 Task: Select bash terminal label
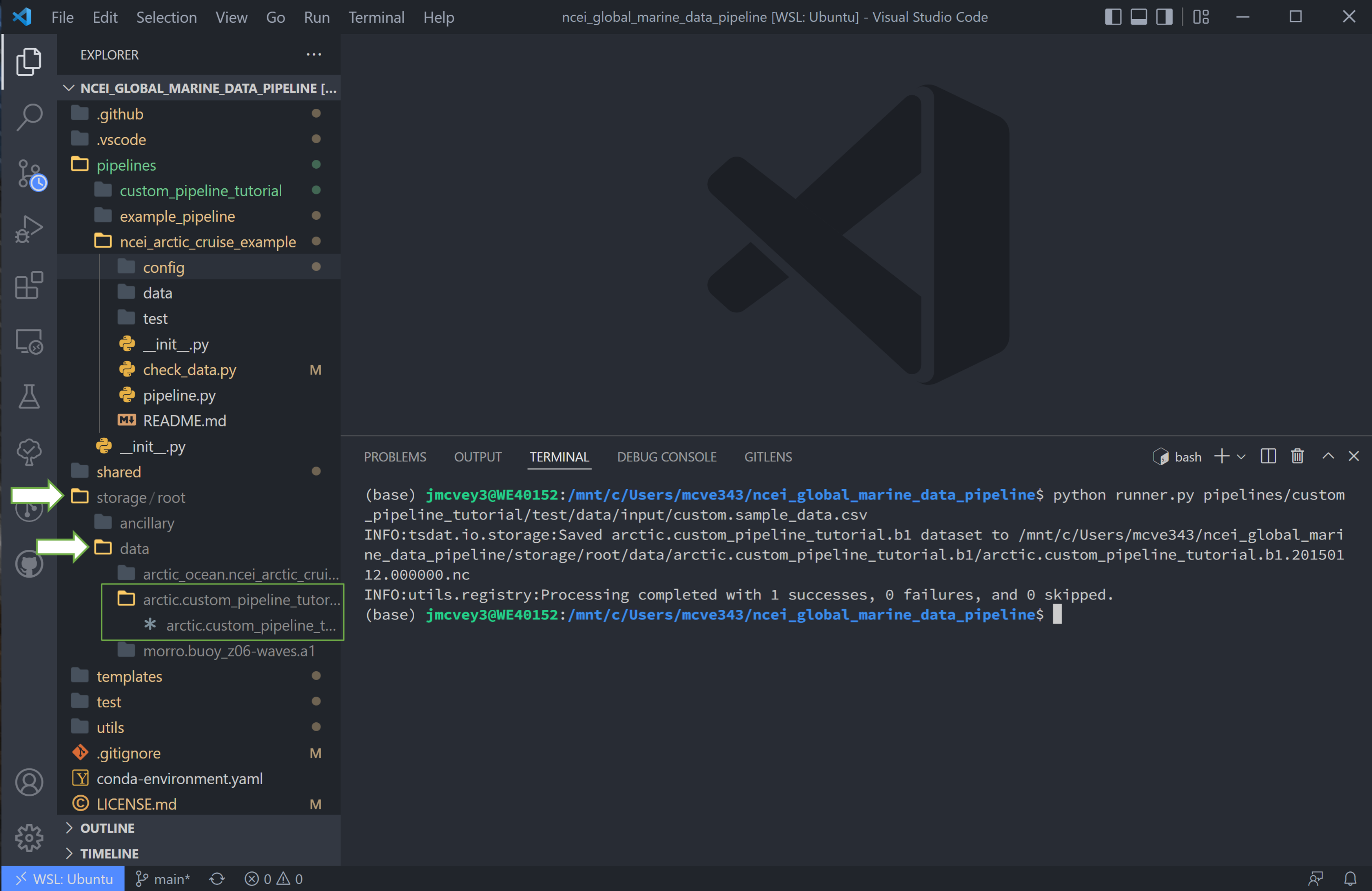(x=1177, y=457)
